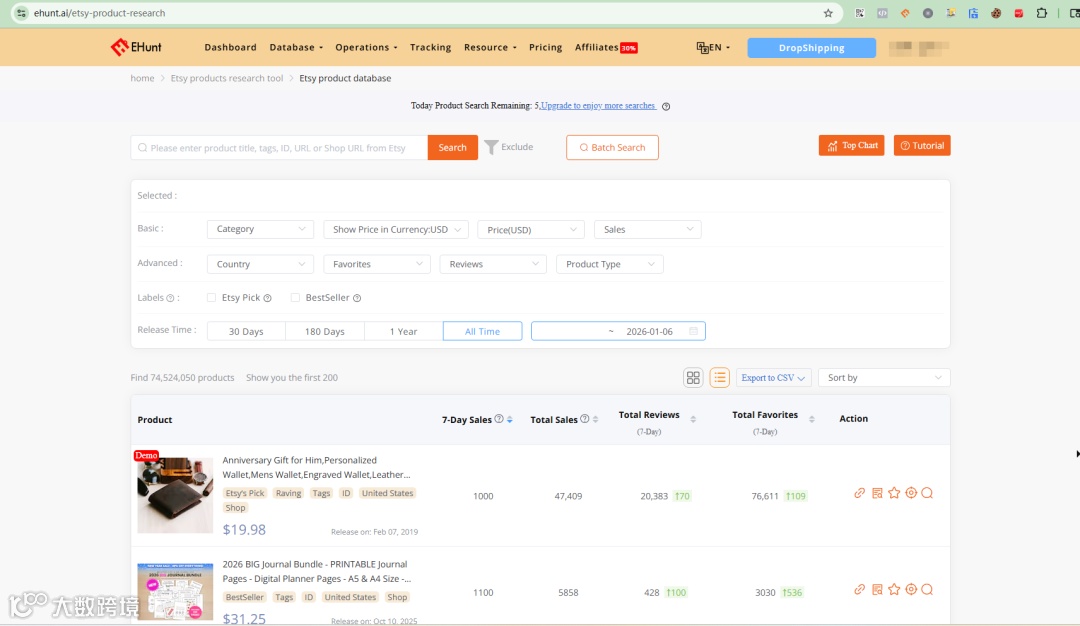
Task: Sort by Total Sales column arrows
Action: coord(596,419)
